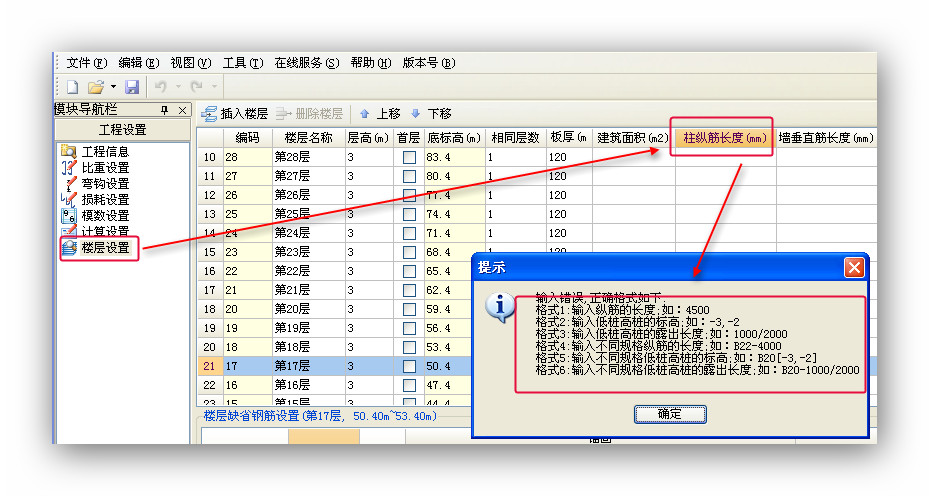Click bottom elevation cell 50.4
The image size is (929, 496).
[x=447, y=366]
